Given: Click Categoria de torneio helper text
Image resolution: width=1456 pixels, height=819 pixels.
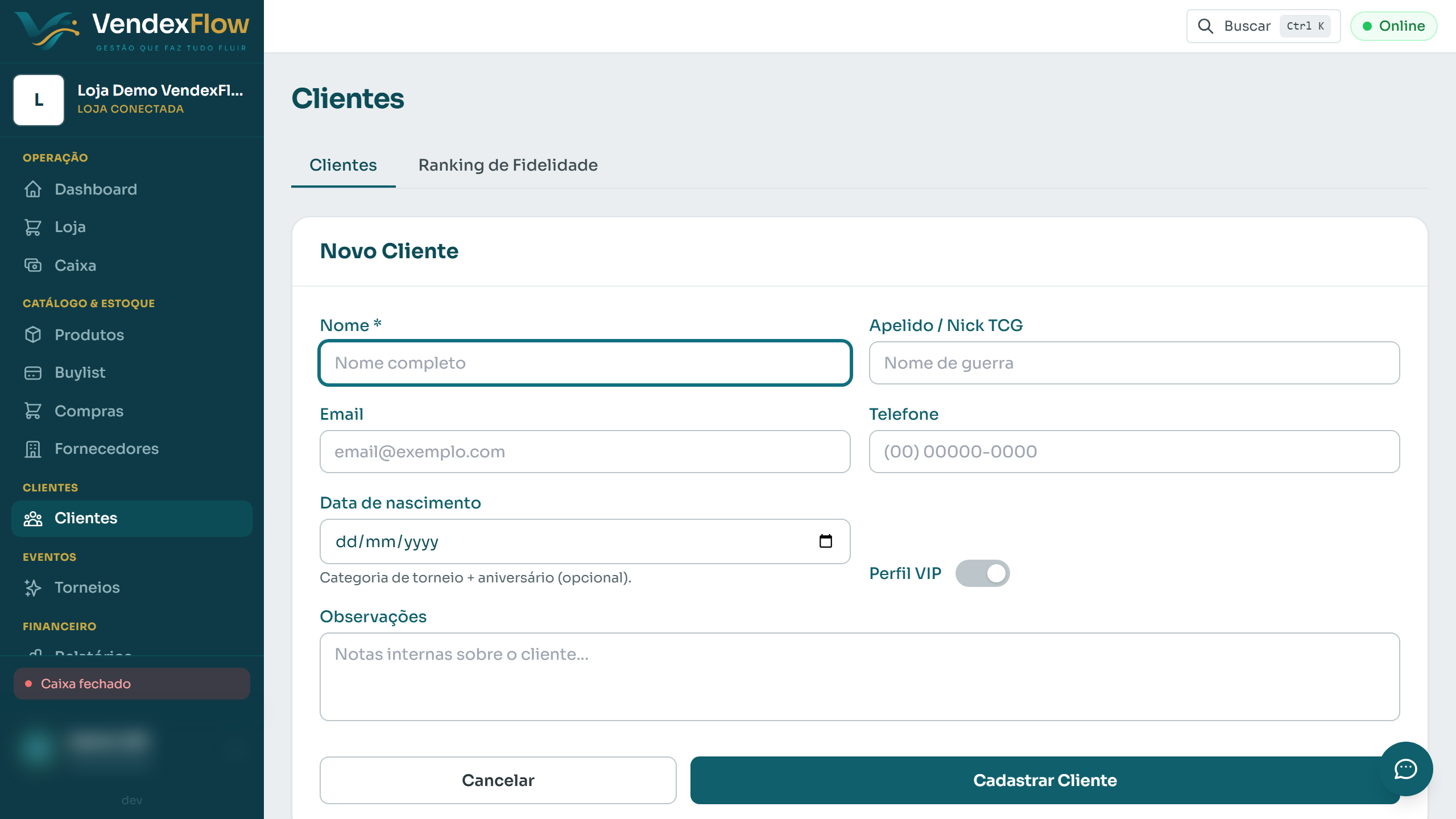Looking at the screenshot, I should (x=475, y=577).
